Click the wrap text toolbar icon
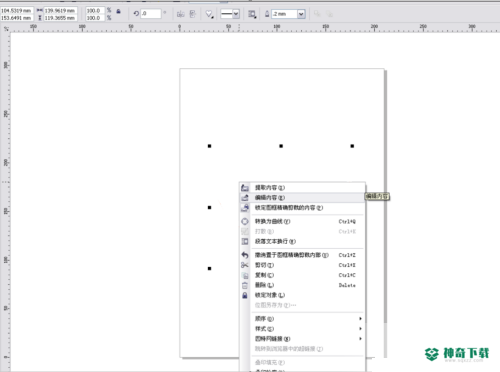The width and height of the screenshot is (500, 372). pos(252,14)
